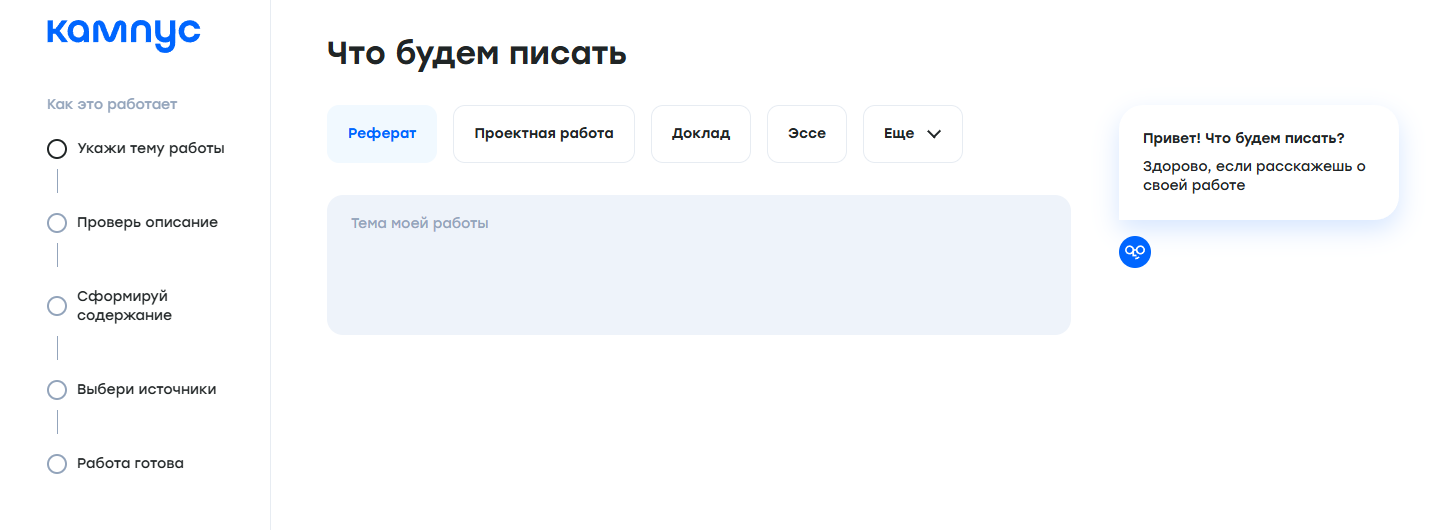Pick the Эссе option
1430x530 pixels.
coord(807,134)
